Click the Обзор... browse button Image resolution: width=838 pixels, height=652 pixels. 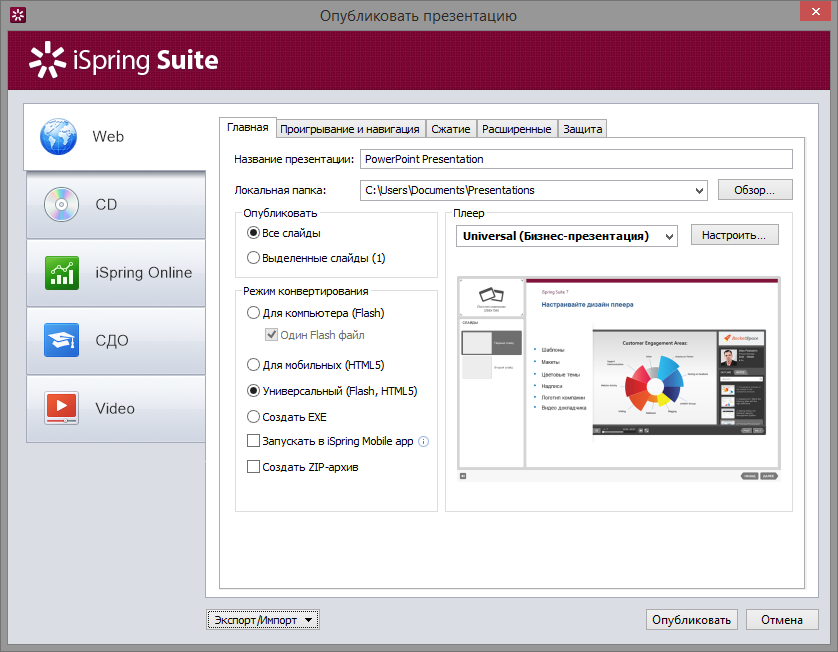tap(755, 190)
